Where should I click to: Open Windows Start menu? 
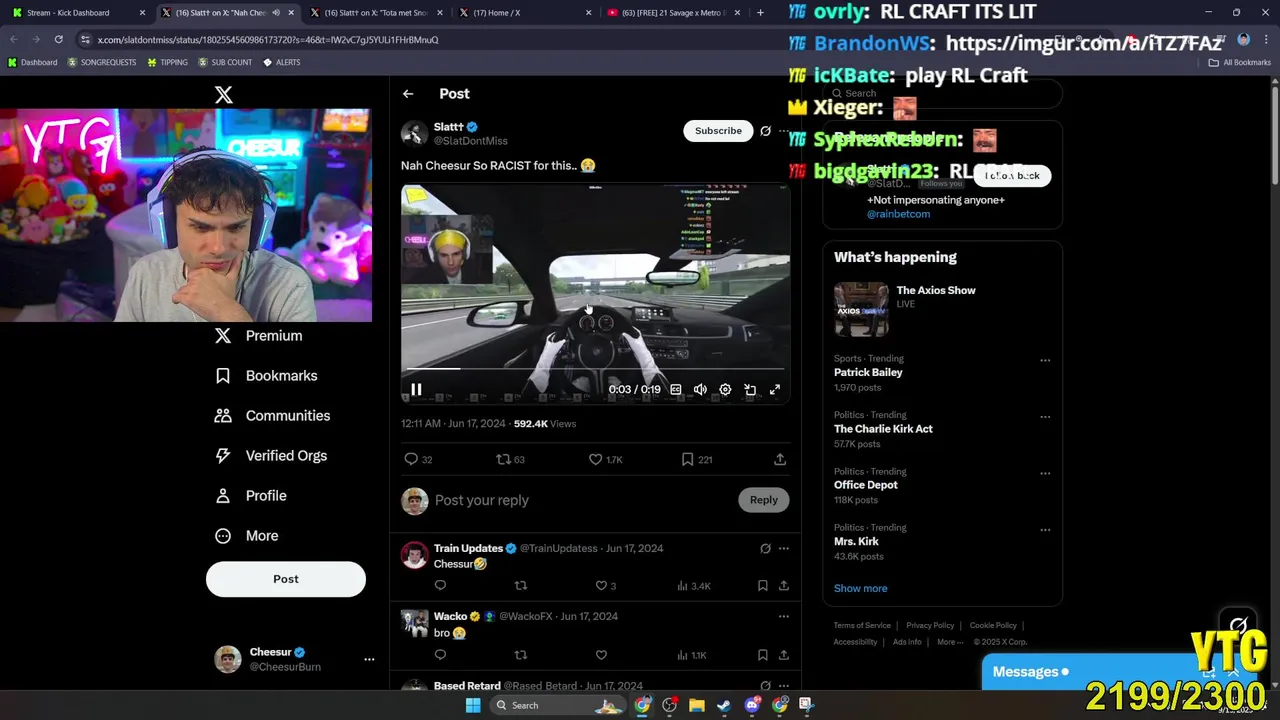tap(473, 705)
